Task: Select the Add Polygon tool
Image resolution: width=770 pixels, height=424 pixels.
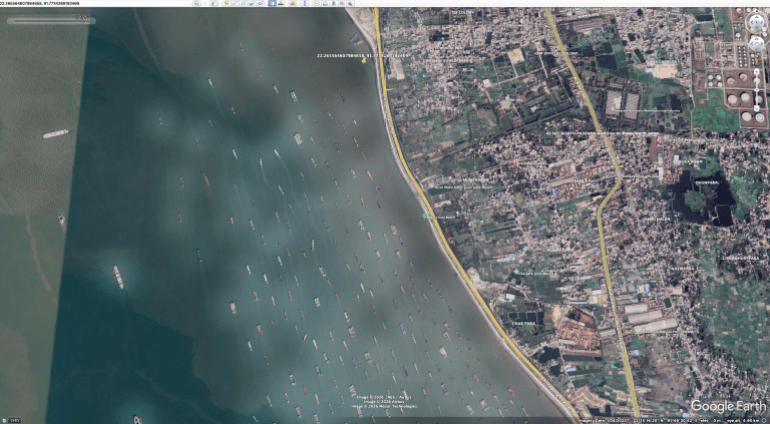Action: click(235, 3)
